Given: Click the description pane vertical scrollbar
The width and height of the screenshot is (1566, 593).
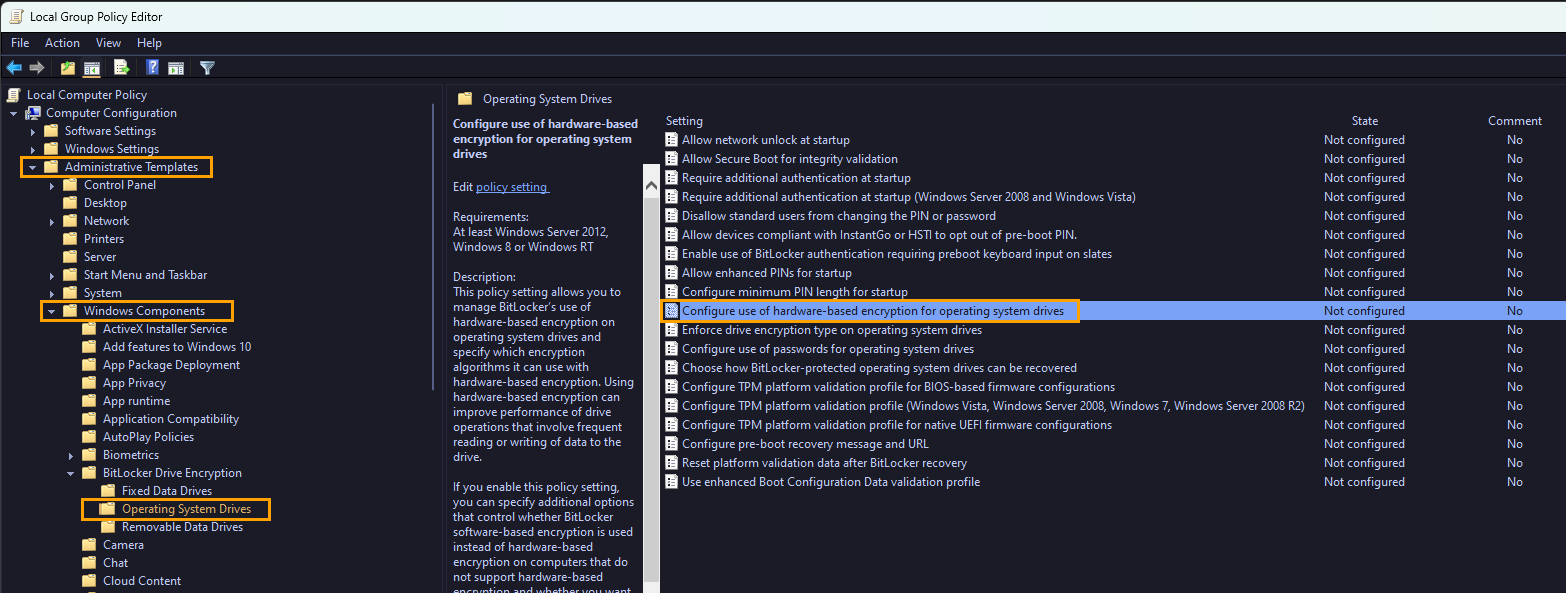Looking at the screenshot, I should coord(651,380).
